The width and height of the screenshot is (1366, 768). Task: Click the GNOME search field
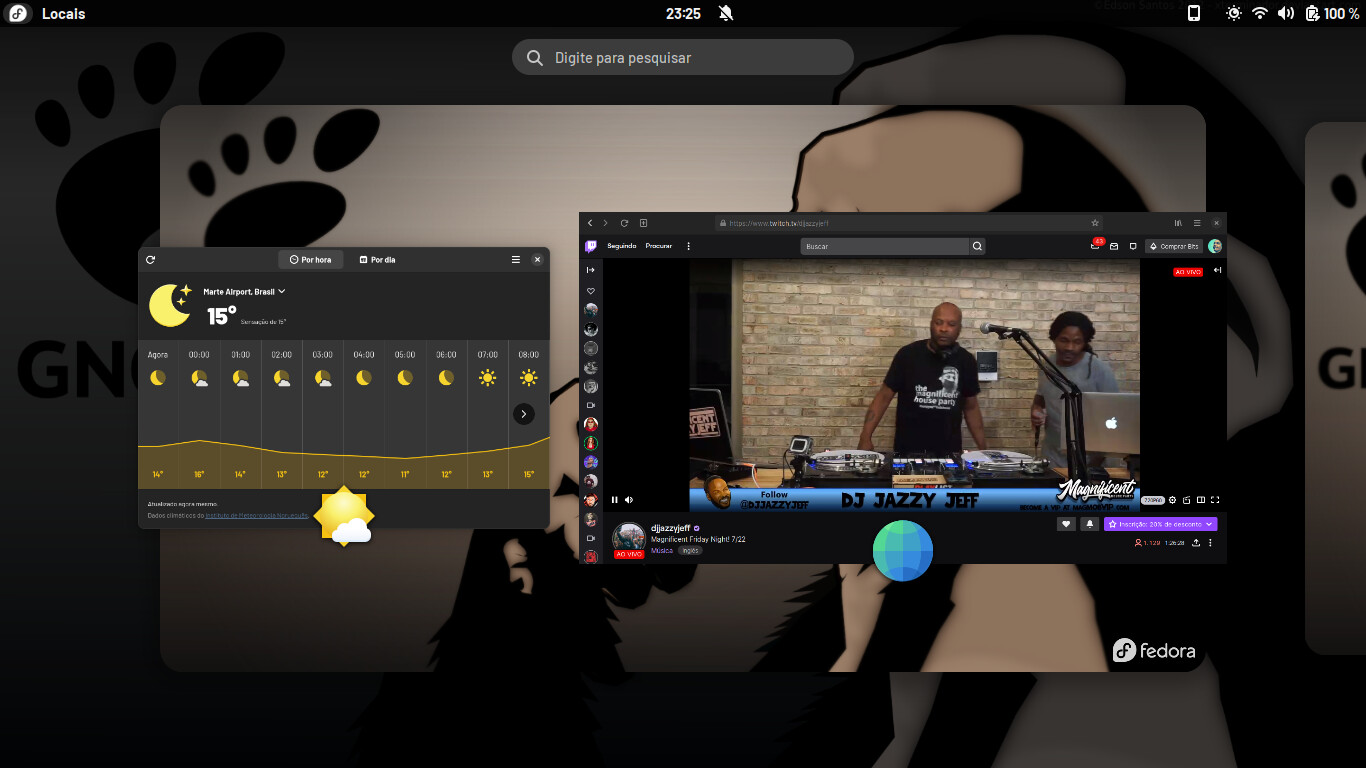[x=683, y=58]
